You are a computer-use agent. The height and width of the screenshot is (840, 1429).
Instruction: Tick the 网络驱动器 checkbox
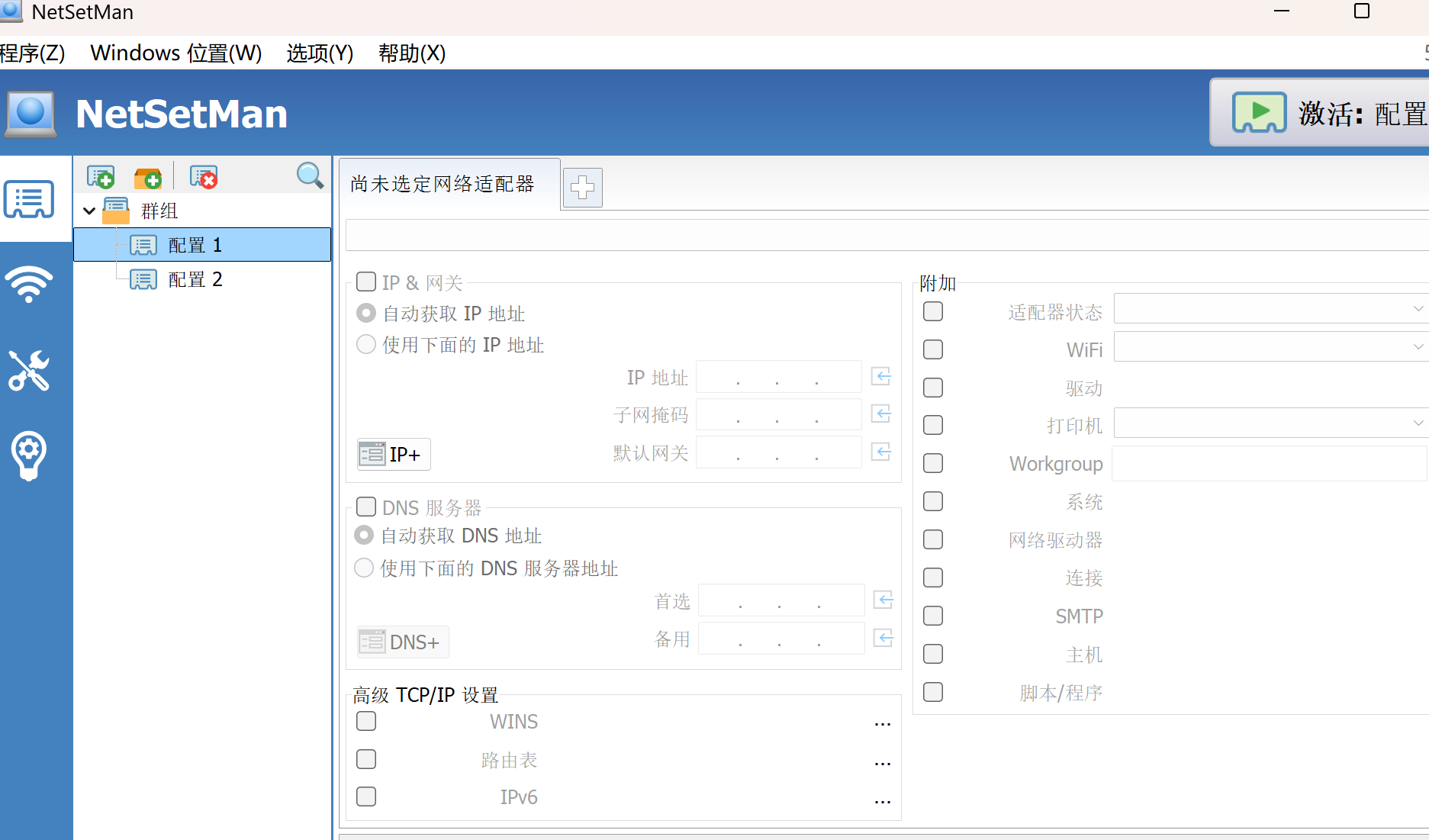coord(933,539)
